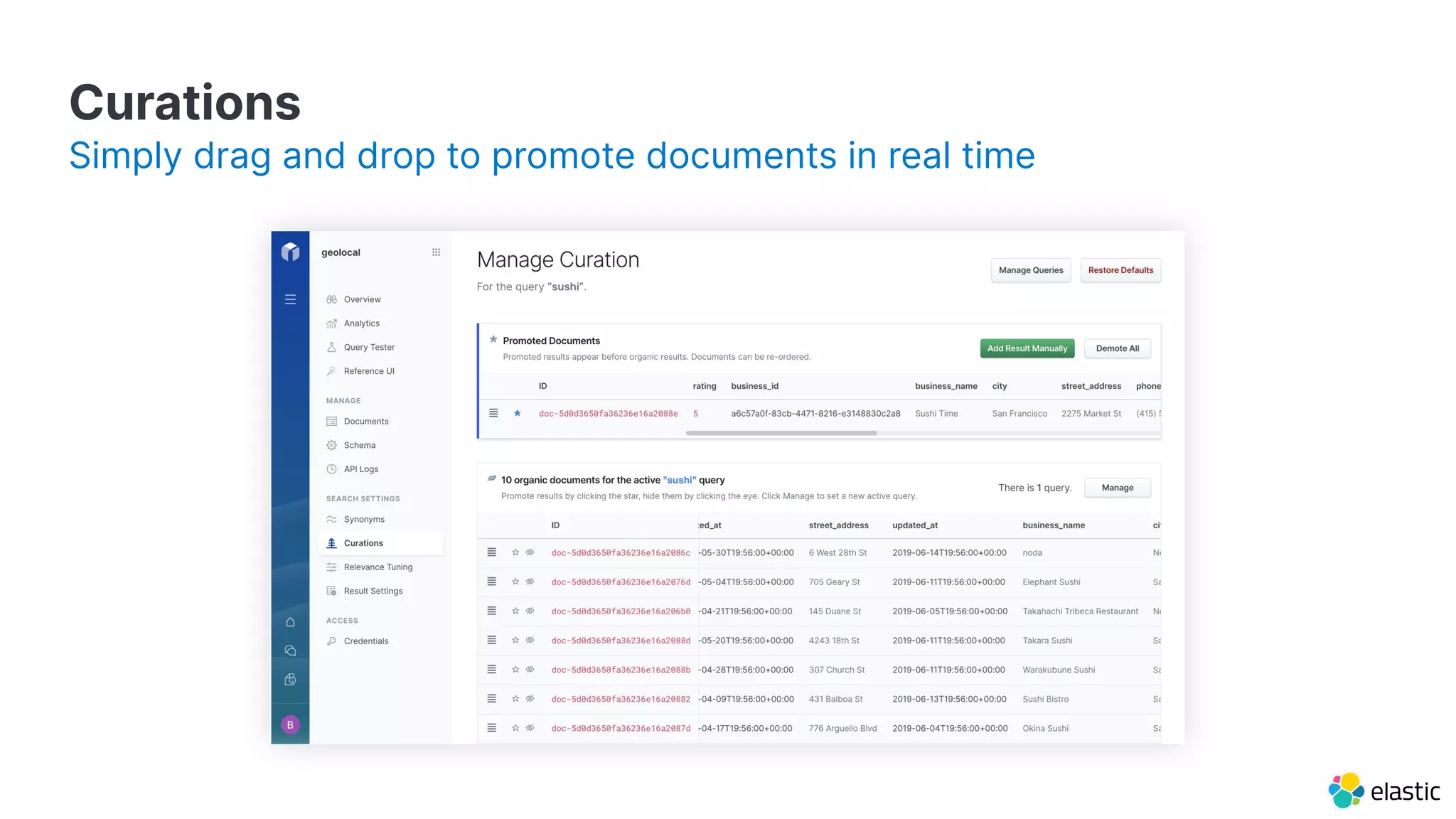
Task: Hide the Okina Sushi row
Action: (x=530, y=728)
